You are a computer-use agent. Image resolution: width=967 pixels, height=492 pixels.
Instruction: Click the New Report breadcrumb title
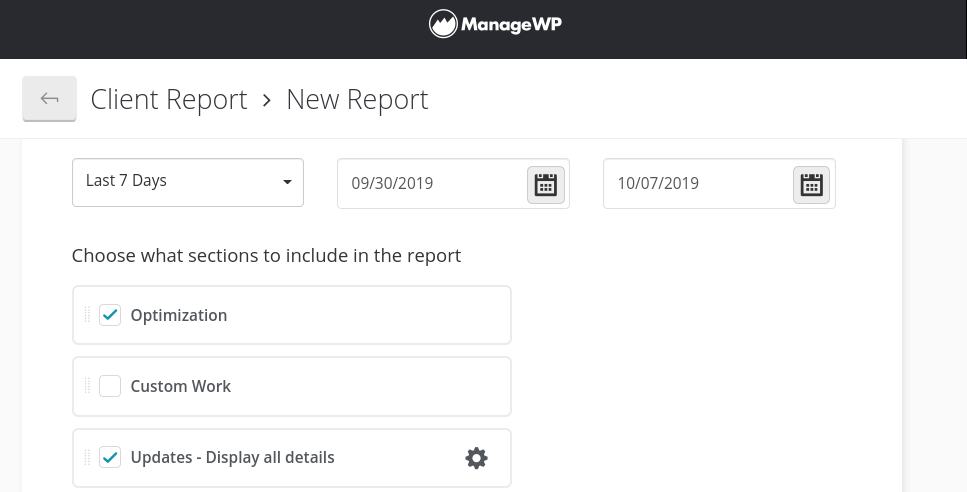point(357,100)
